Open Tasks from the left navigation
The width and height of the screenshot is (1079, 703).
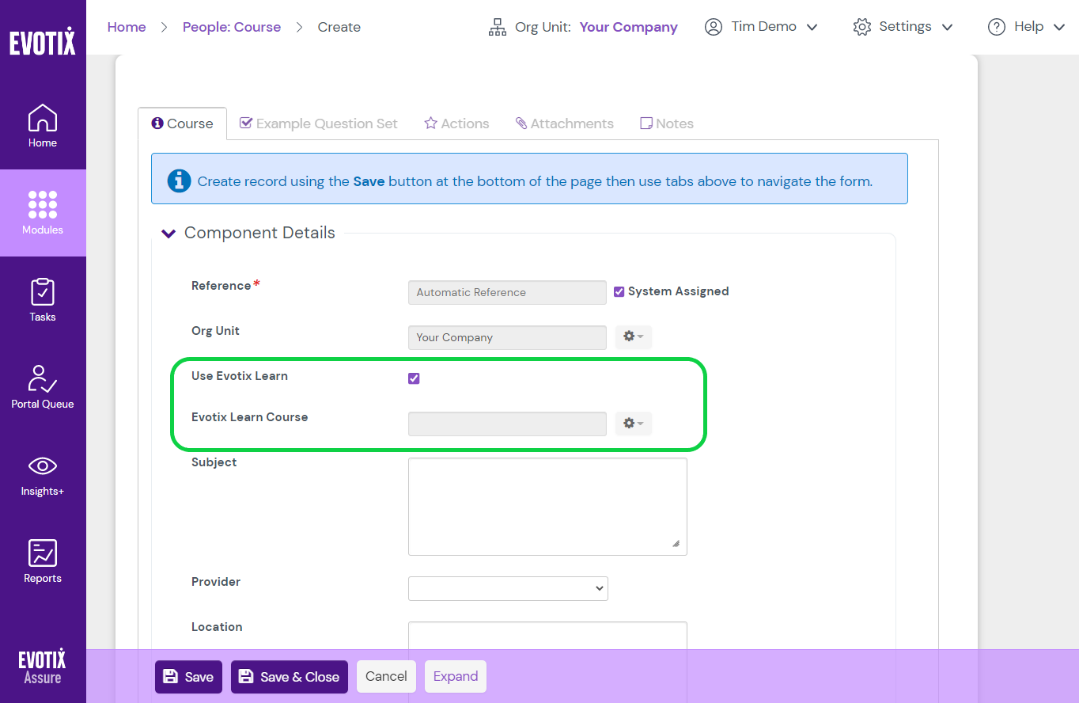click(x=42, y=298)
